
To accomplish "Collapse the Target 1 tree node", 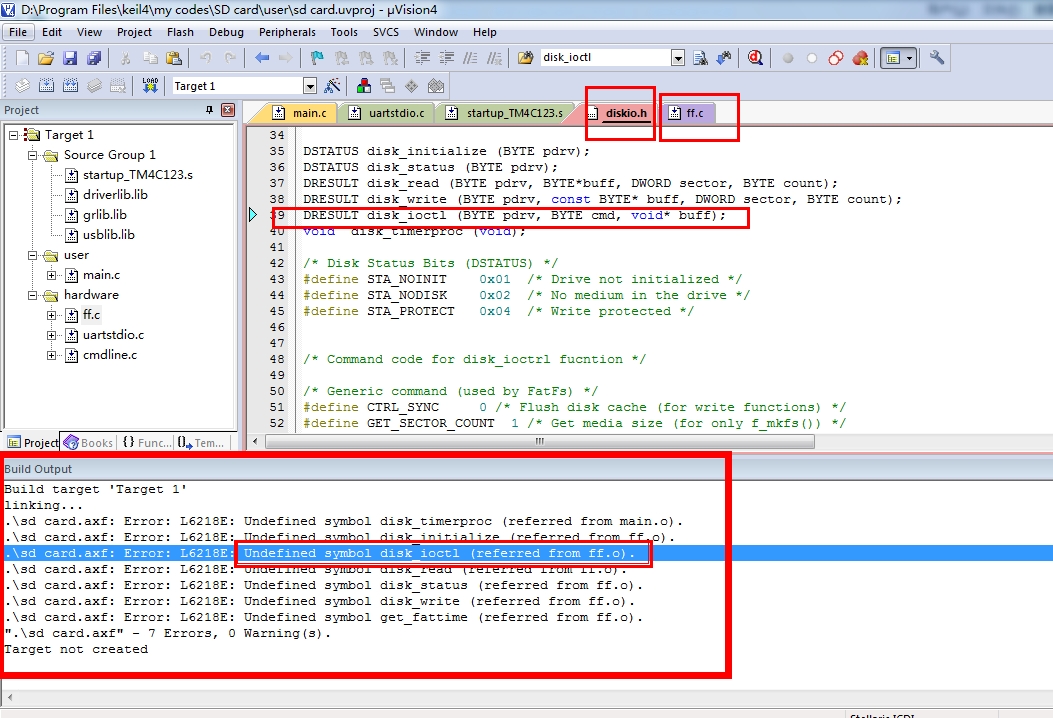I will (13, 135).
